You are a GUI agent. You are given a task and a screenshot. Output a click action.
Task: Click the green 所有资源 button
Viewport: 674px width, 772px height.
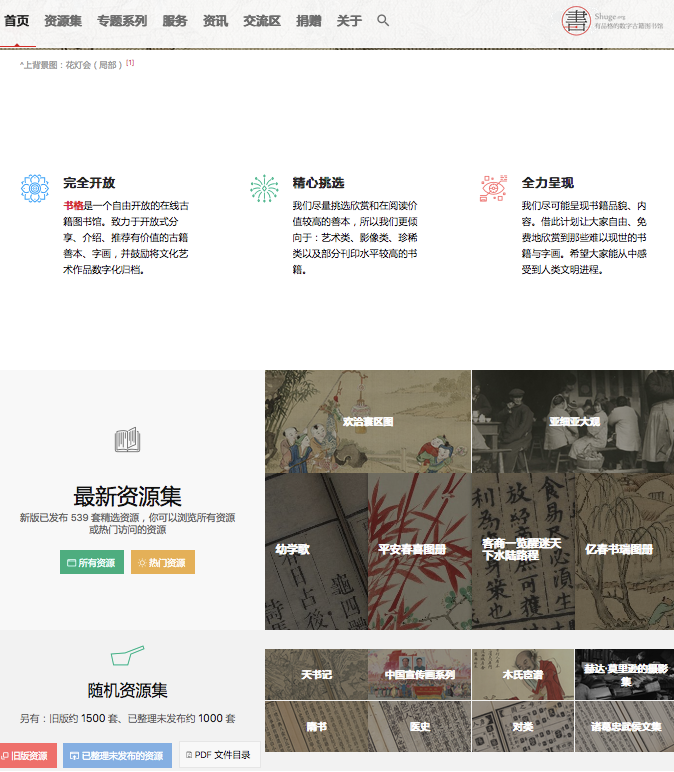click(x=92, y=562)
